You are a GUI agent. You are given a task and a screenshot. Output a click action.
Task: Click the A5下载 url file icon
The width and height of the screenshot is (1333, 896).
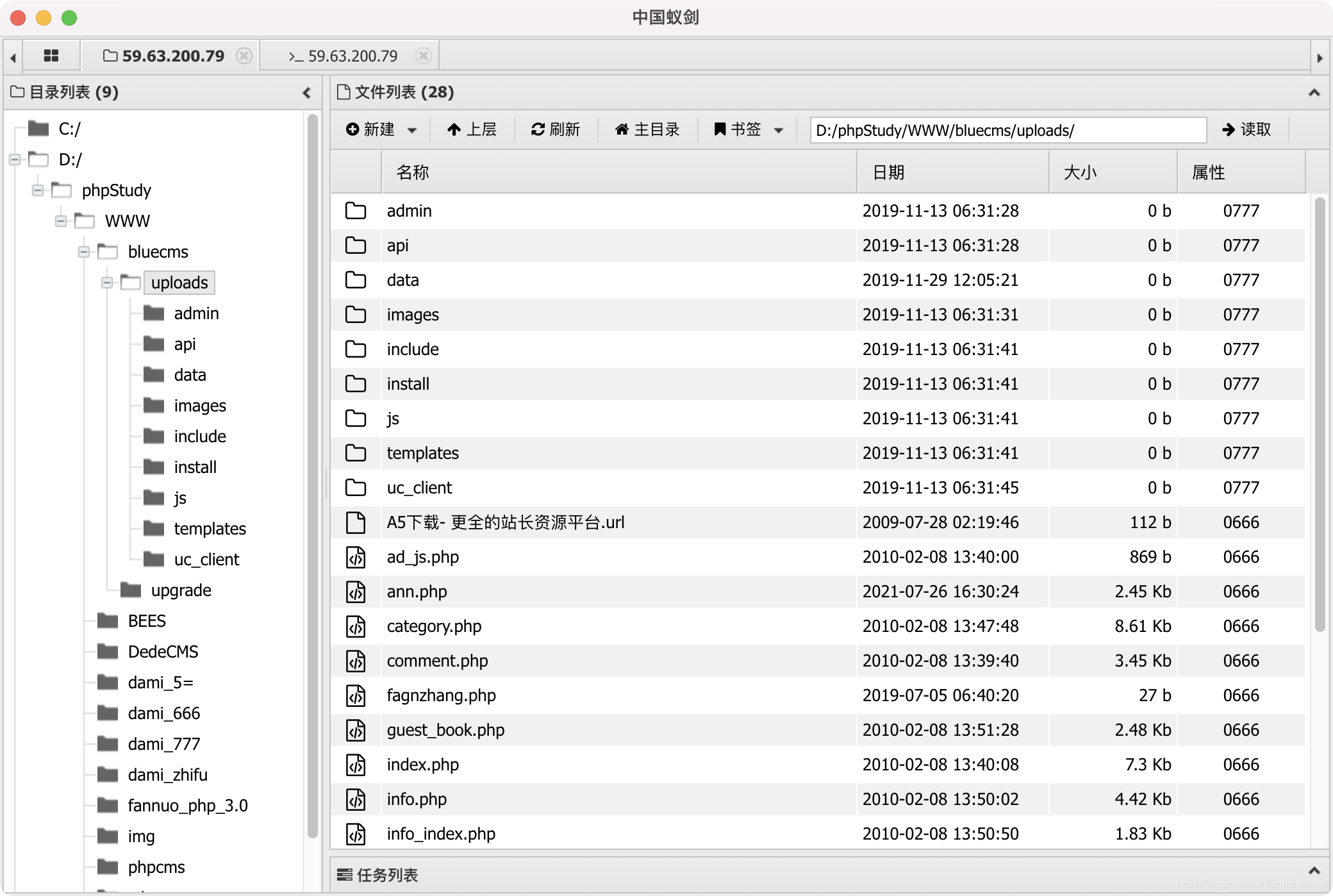356,522
